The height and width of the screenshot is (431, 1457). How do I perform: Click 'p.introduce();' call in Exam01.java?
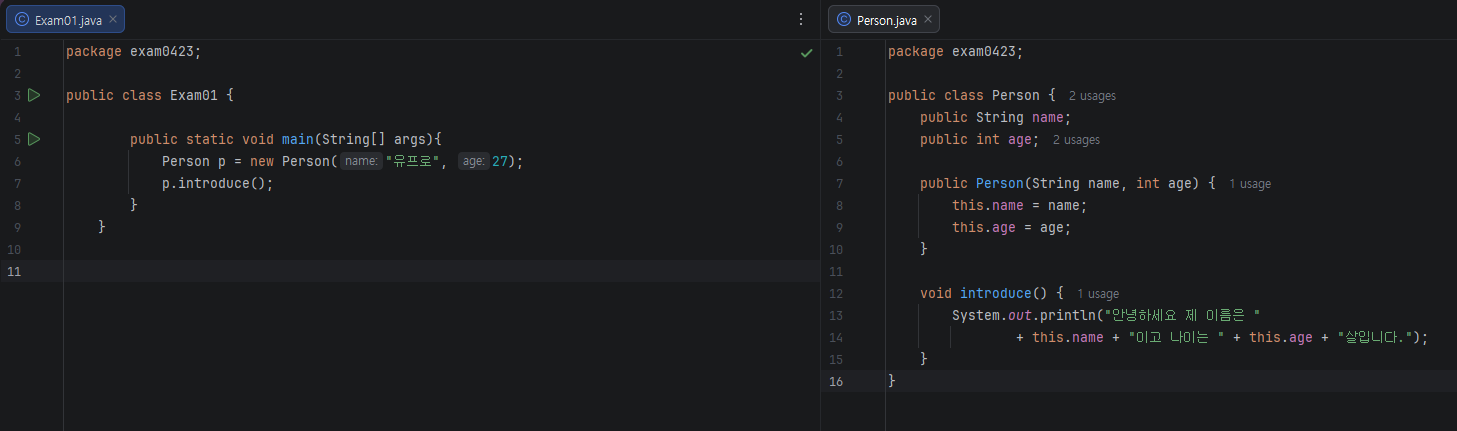[217, 183]
